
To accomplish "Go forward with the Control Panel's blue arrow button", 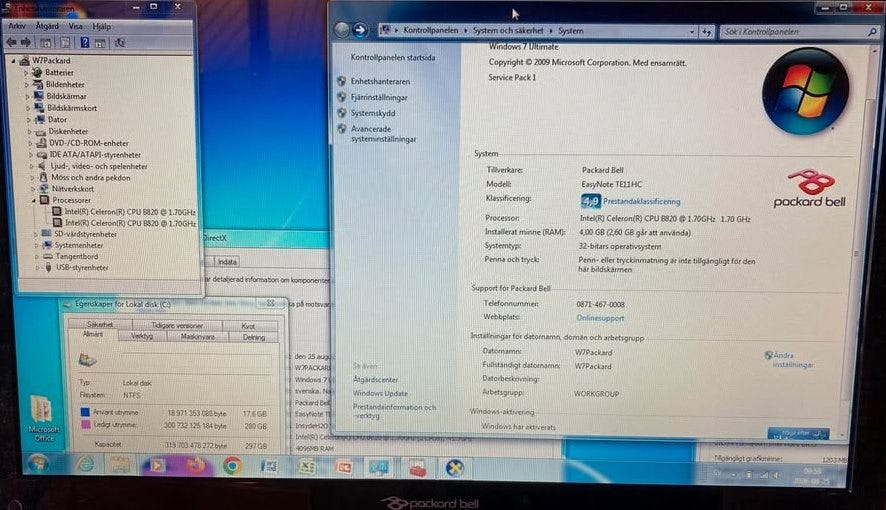I will [359, 30].
